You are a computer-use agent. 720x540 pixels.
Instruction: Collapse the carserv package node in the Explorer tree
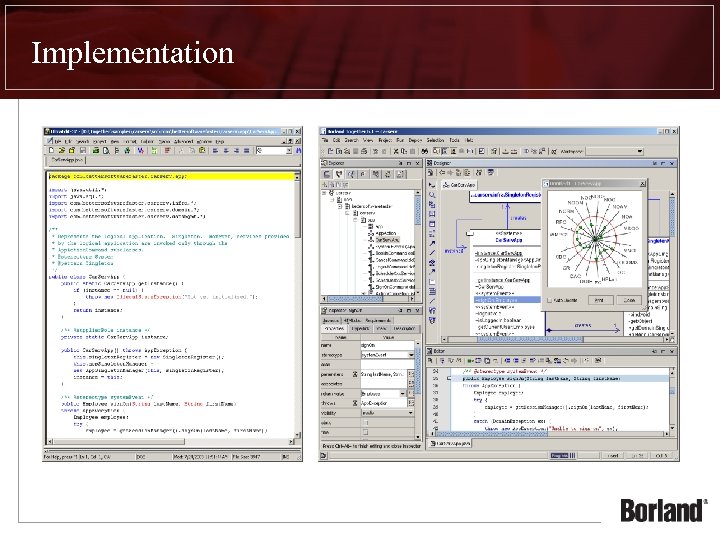347,213
